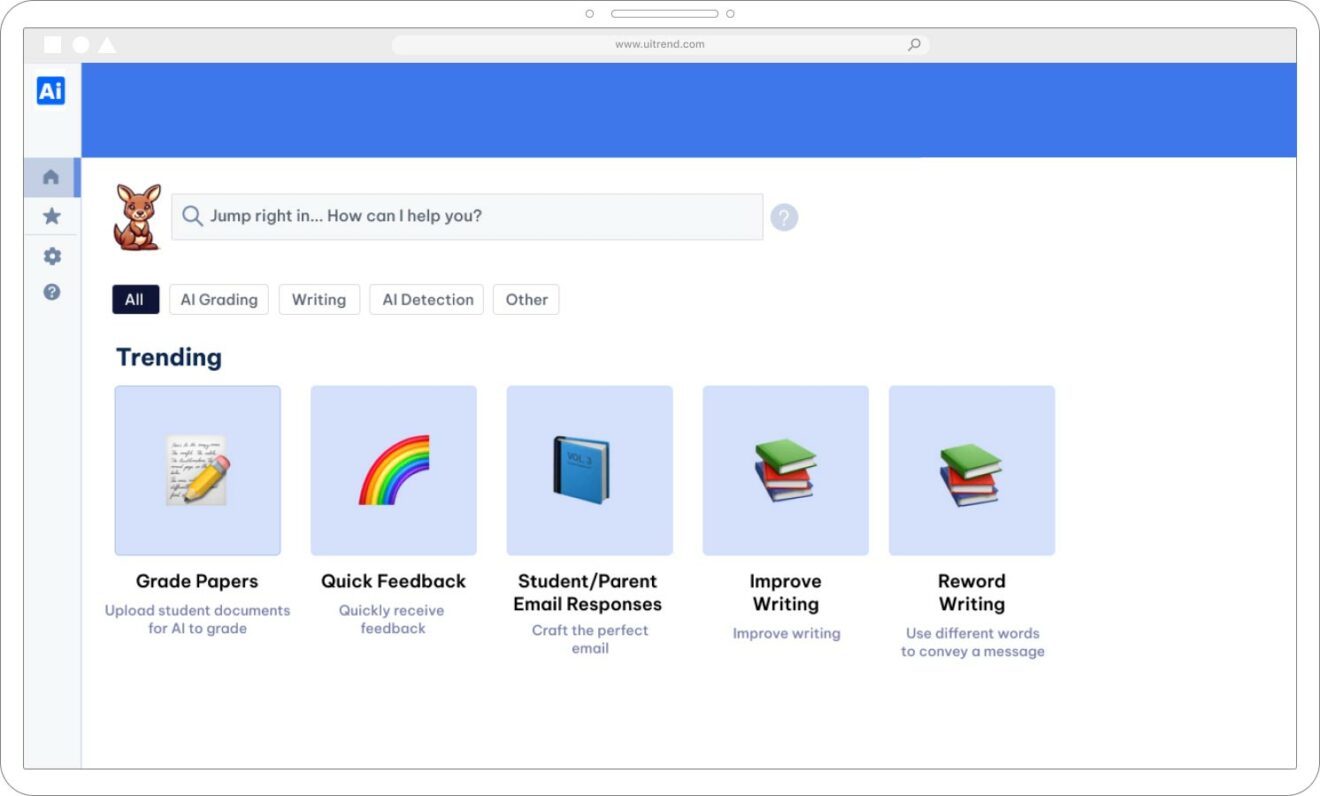Switch to the Writing filter tab

click(x=319, y=299)
